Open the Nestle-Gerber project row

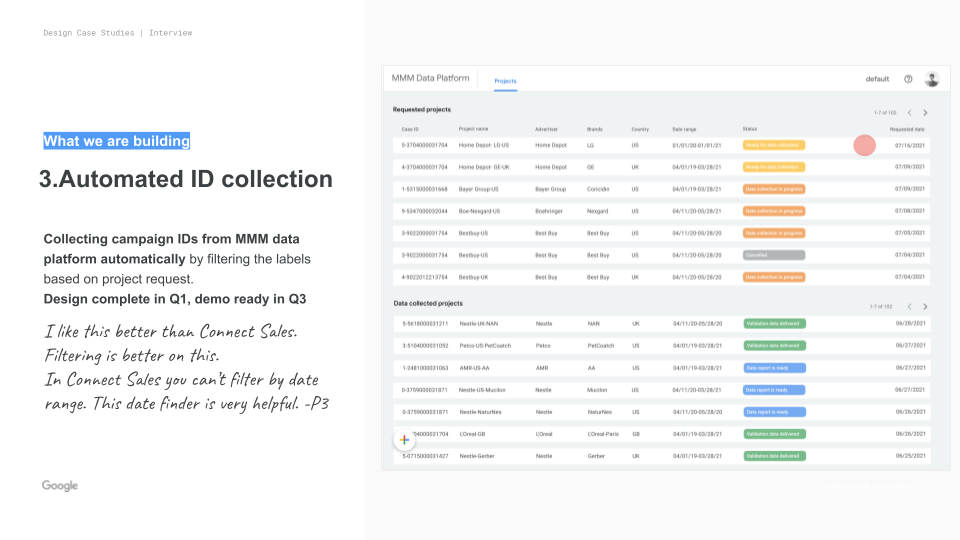point(661,456)
